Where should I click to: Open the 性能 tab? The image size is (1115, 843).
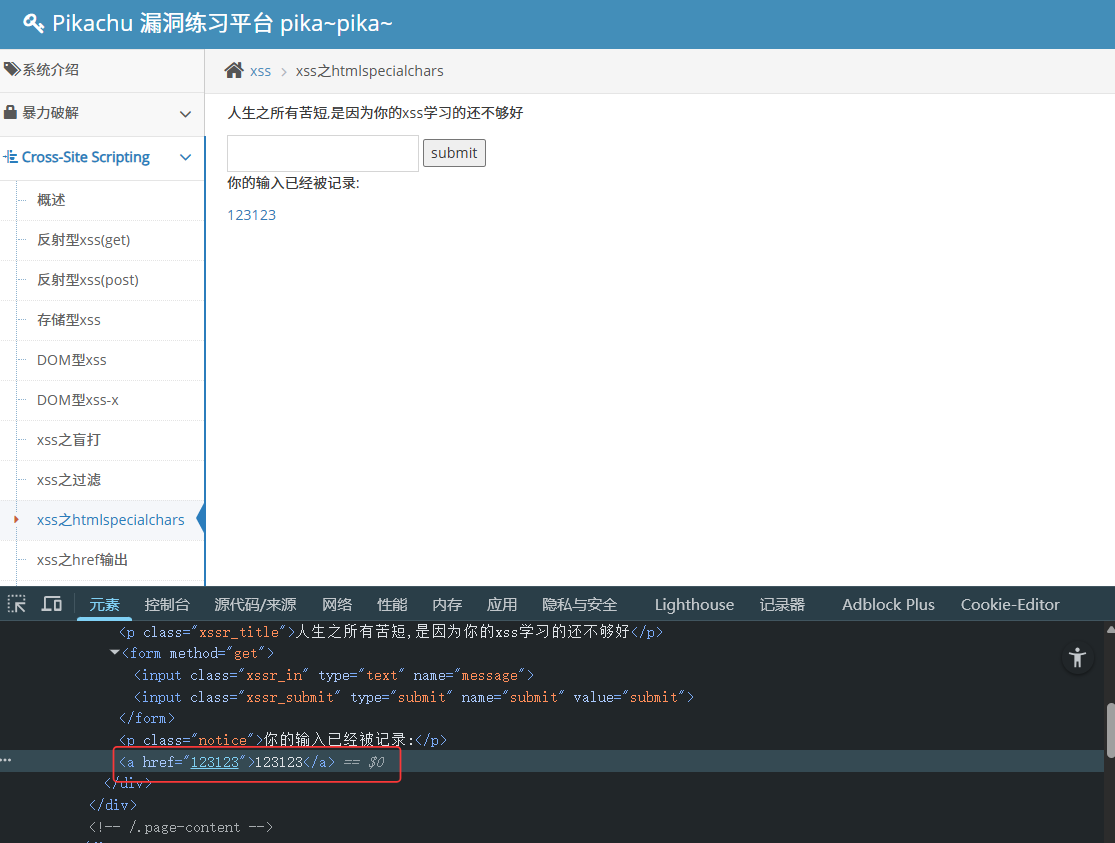click(392, 605)
